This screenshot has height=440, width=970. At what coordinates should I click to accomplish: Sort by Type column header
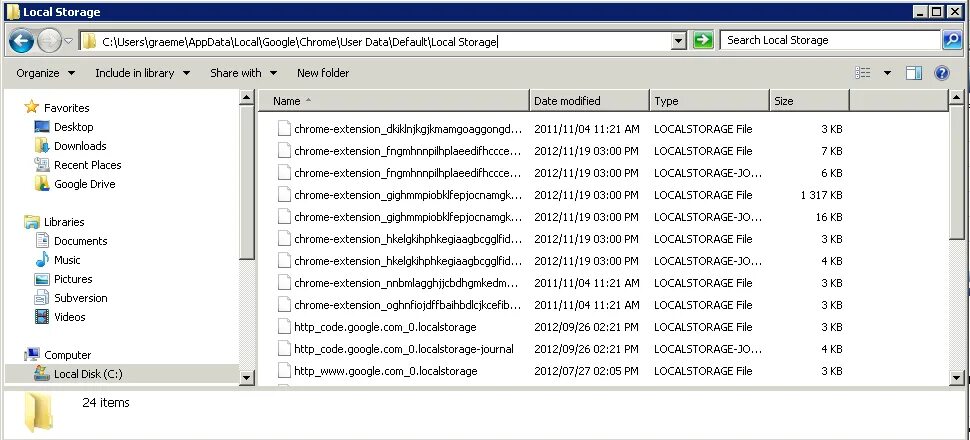tap(709, 101)
